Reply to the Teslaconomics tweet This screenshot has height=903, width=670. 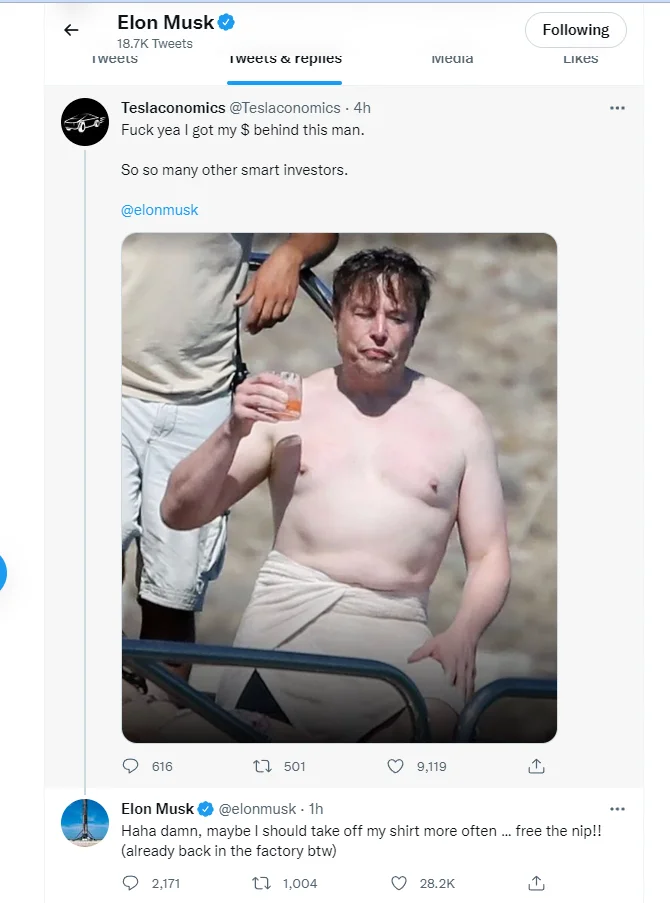130,766
